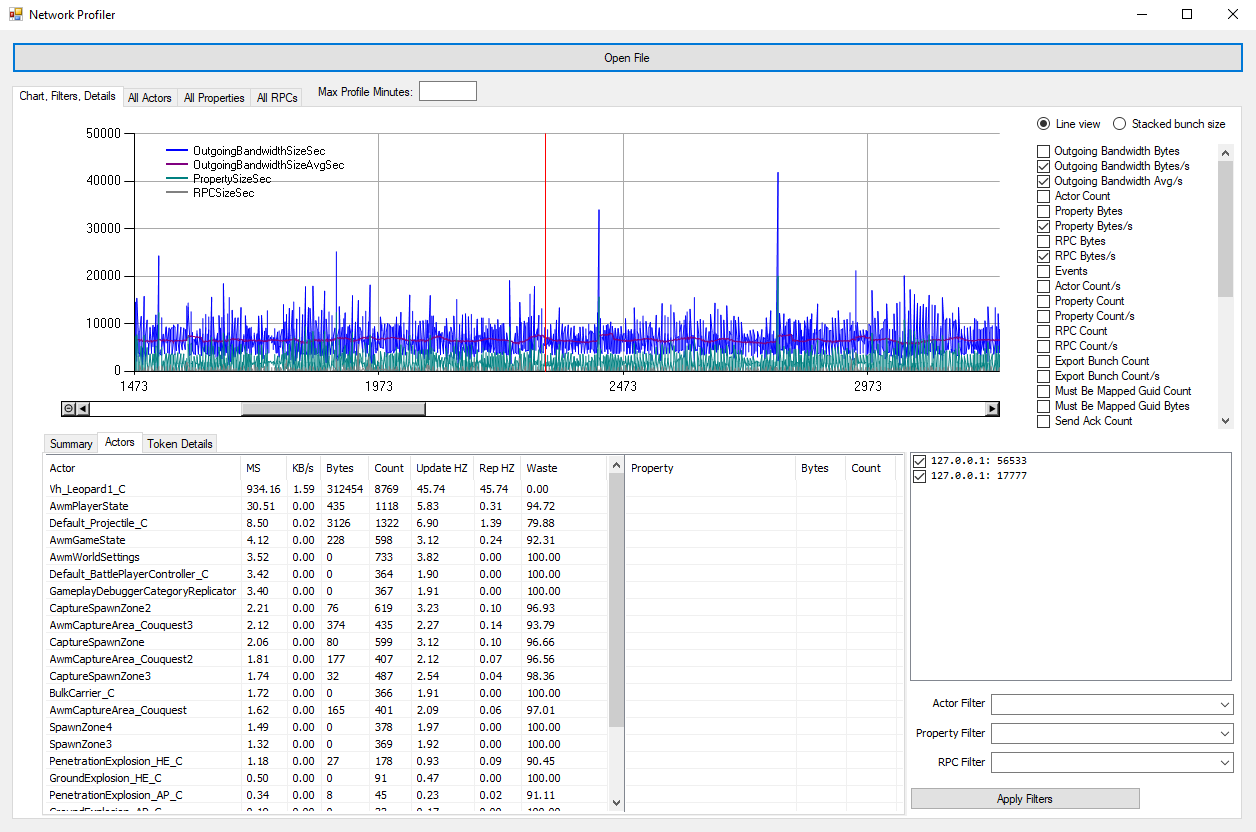
Task: Click the chart horizontal scrollbar thumb
Action: click(332, 408)
